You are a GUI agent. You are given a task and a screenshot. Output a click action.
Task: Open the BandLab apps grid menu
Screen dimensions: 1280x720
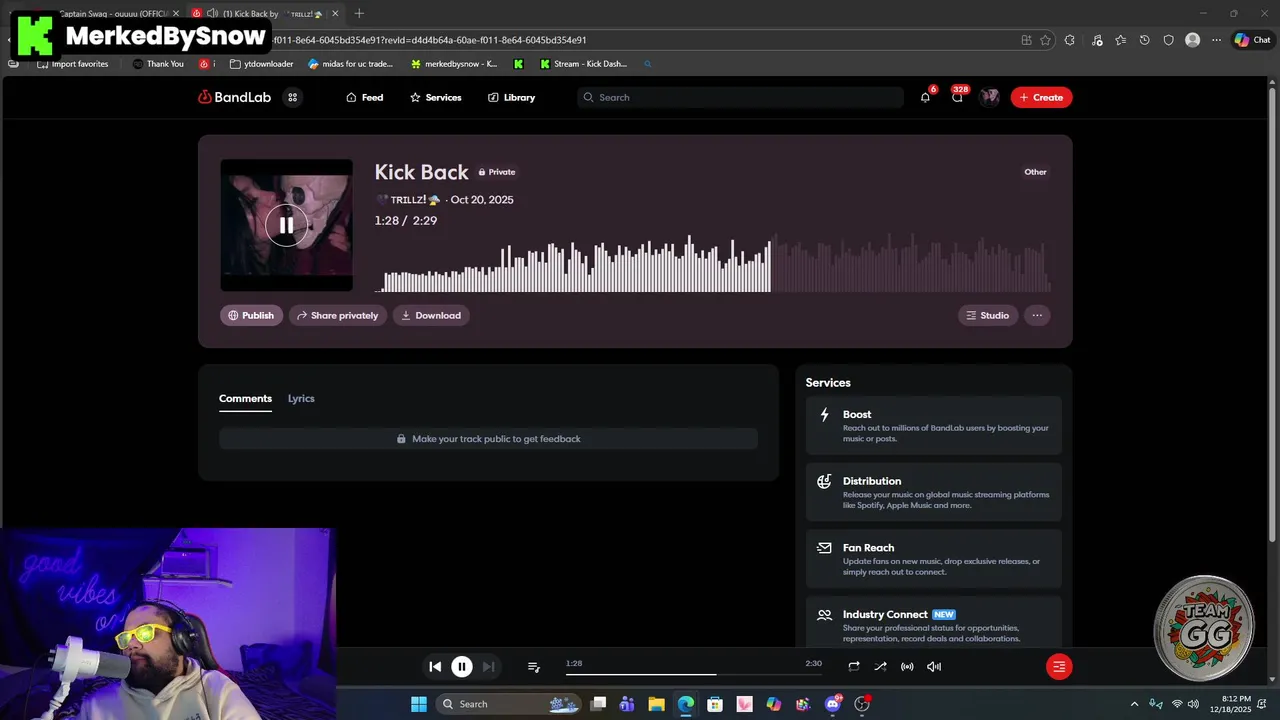point(292,97)
